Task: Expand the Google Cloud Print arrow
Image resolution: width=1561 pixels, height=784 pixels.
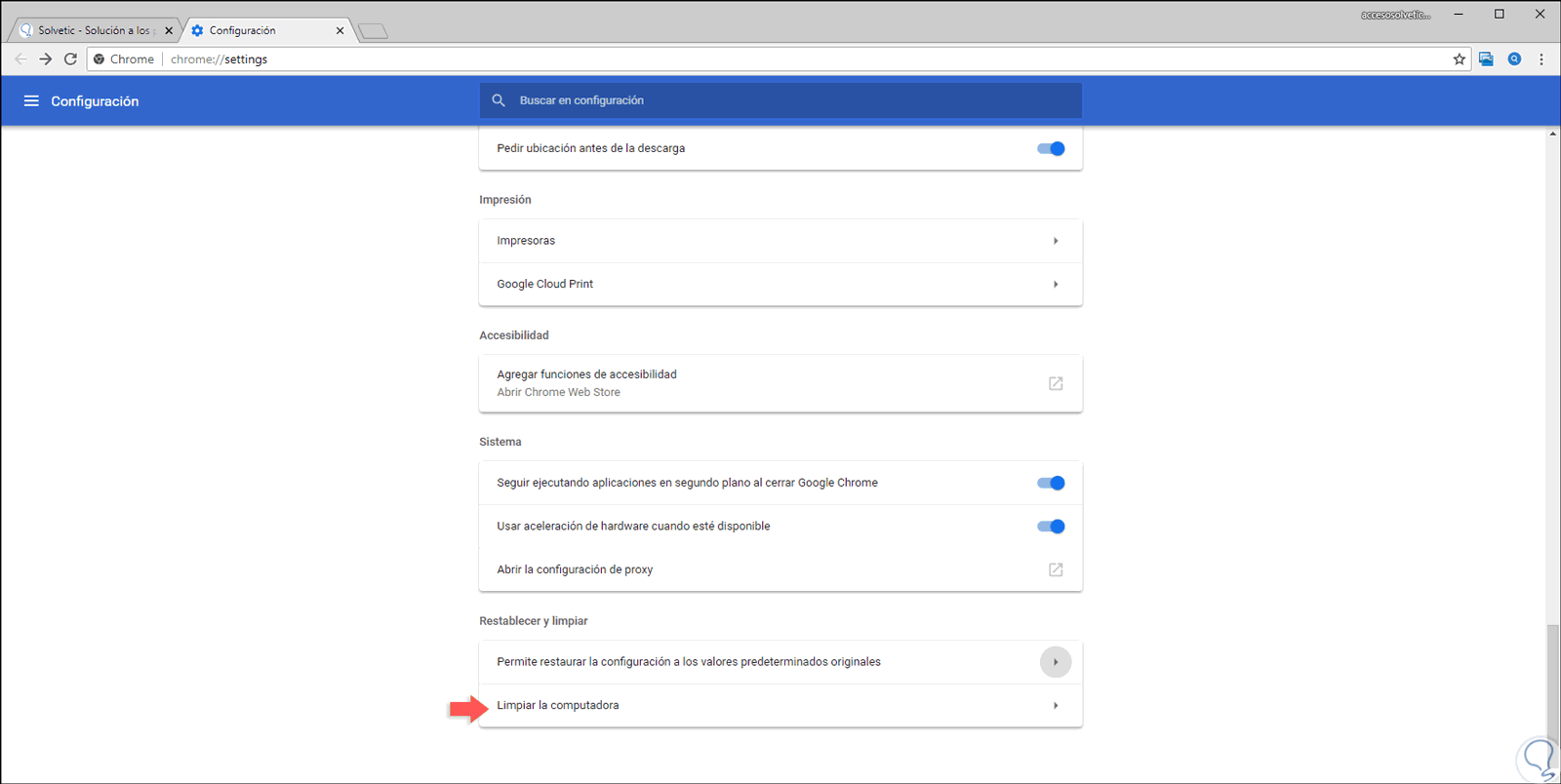Action: [1056, 285]
